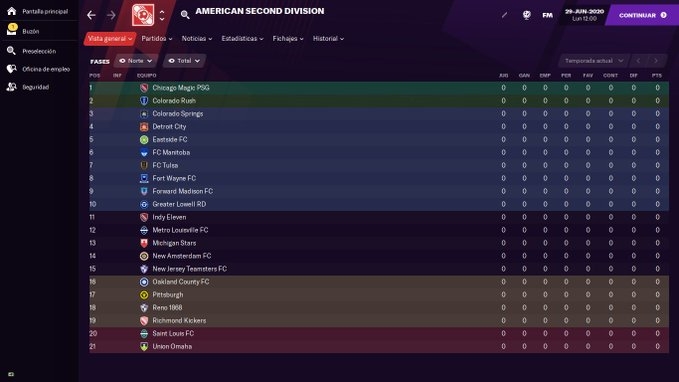Click the back navigation arrow
Image resolution: width=679 pixels, height=382 pixels.
point(91,15)
